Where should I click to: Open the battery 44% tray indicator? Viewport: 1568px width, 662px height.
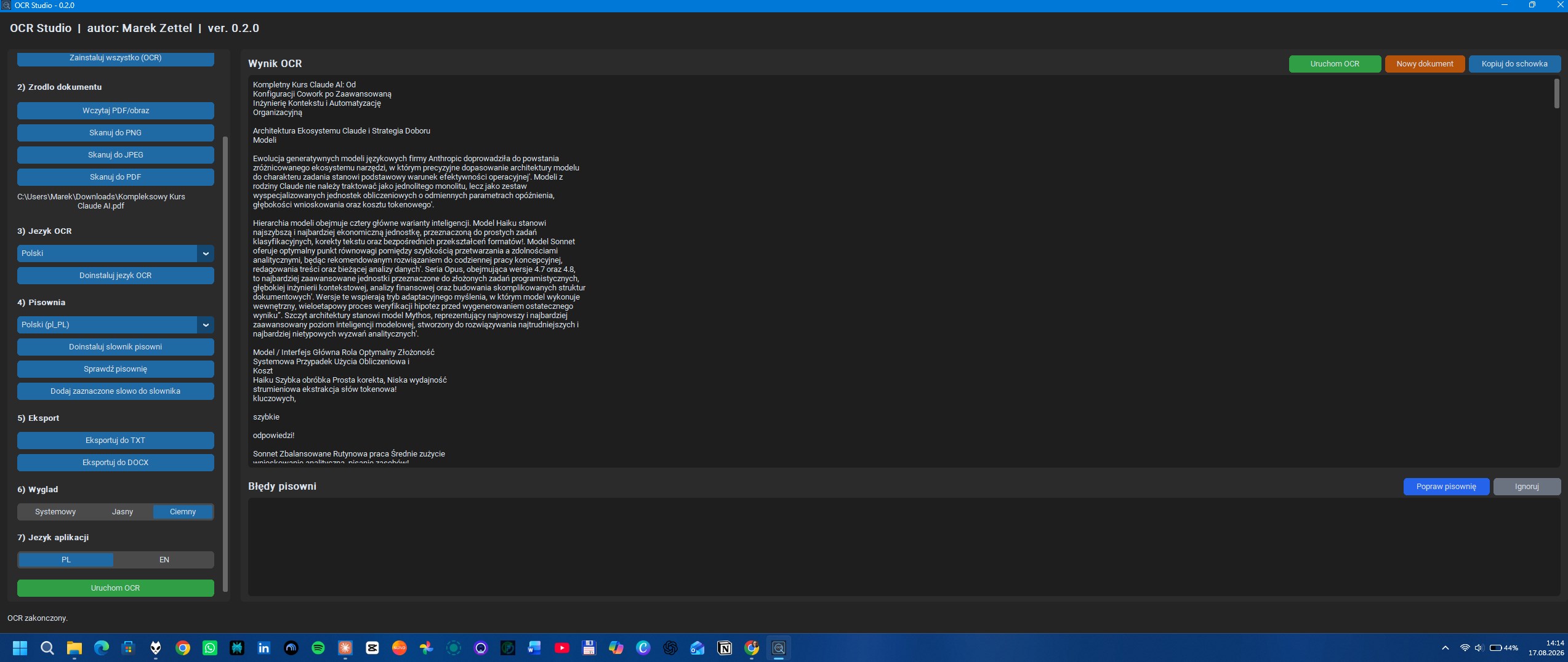[1503, 648]
